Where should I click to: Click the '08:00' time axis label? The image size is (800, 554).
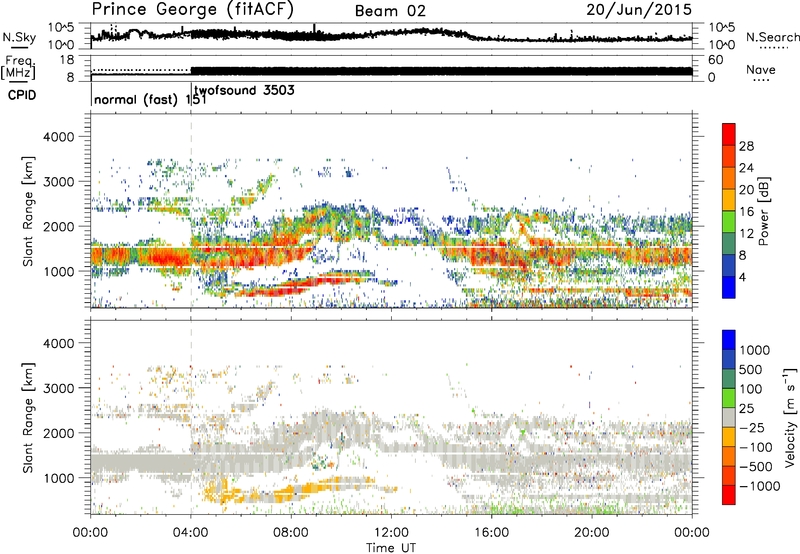click(291, 533)
